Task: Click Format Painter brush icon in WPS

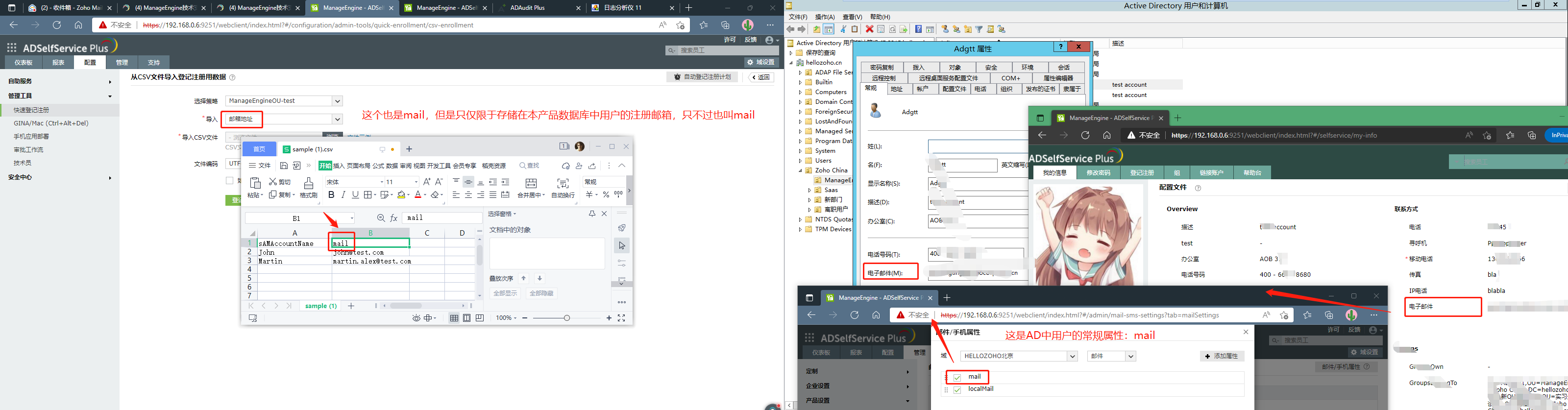Action: click(309, 183)
